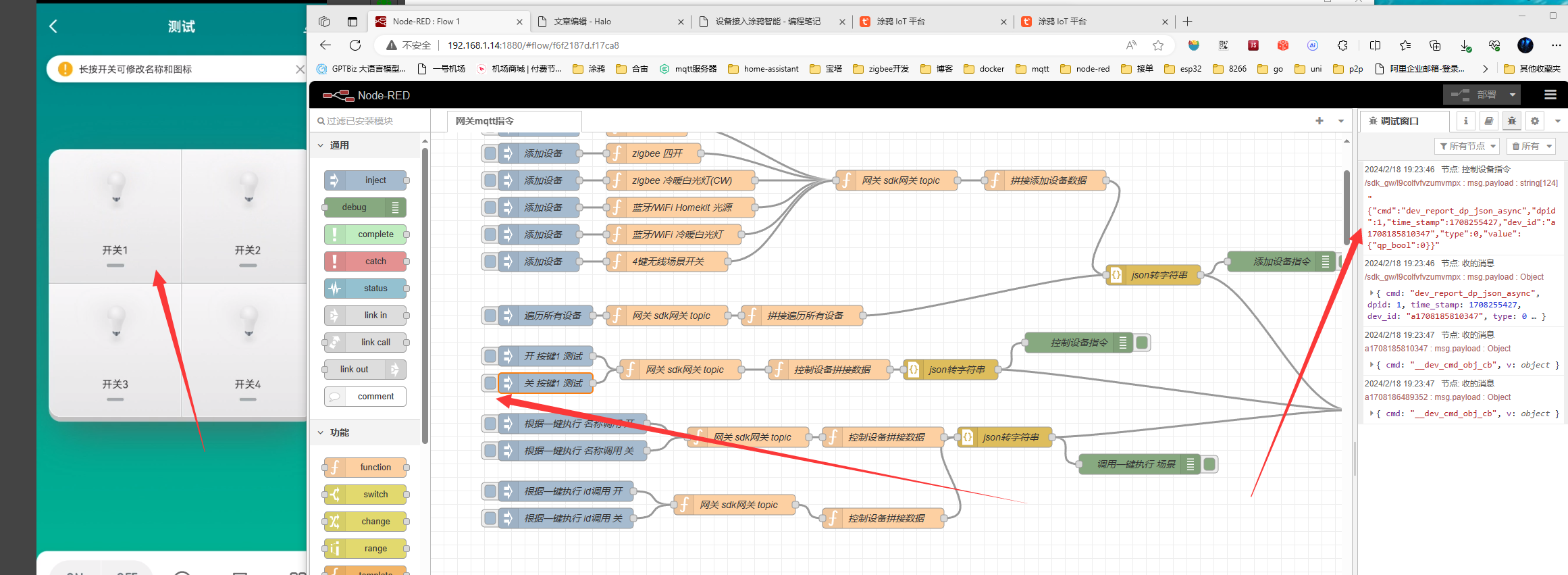This screenshot has width=1568, height=575.
Task: Select the complete node in palette
Action: click(365, 234)
